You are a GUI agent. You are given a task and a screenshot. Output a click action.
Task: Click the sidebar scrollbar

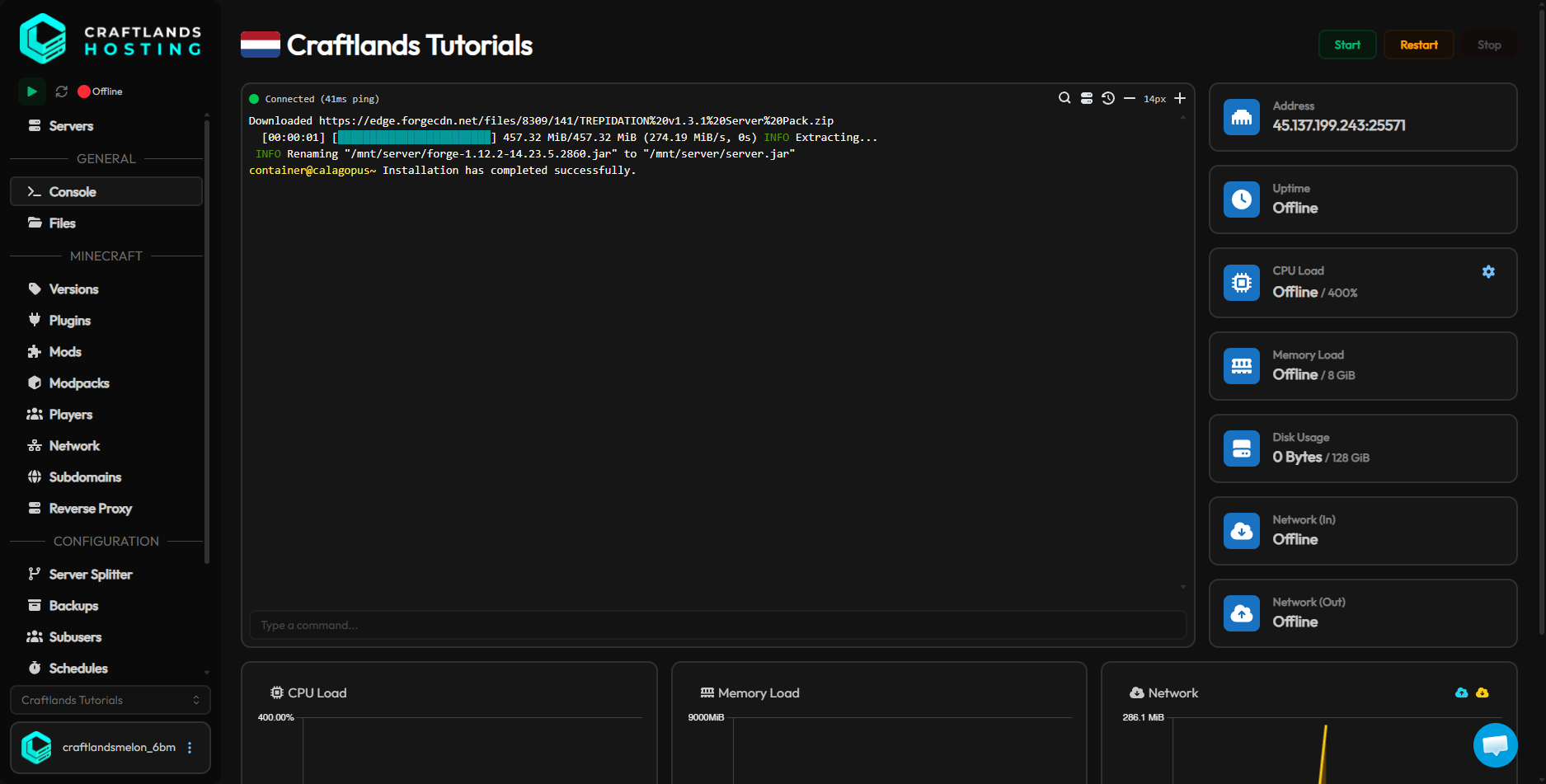[207, 341]
